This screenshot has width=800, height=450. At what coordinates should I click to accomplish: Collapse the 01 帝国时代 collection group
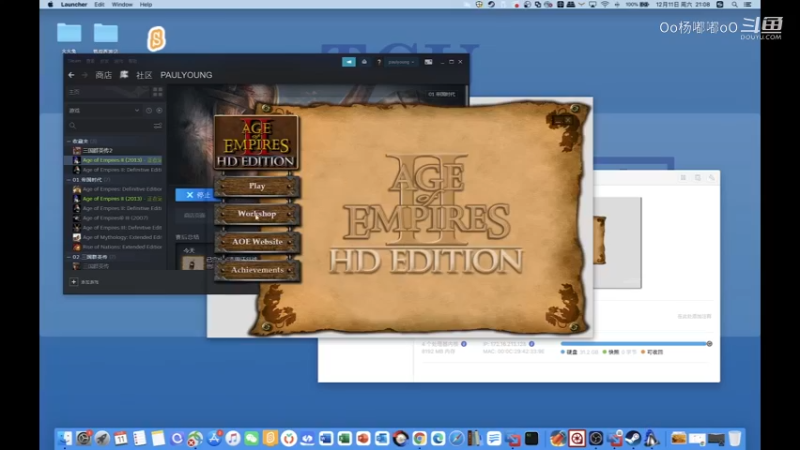click(69, 180)
